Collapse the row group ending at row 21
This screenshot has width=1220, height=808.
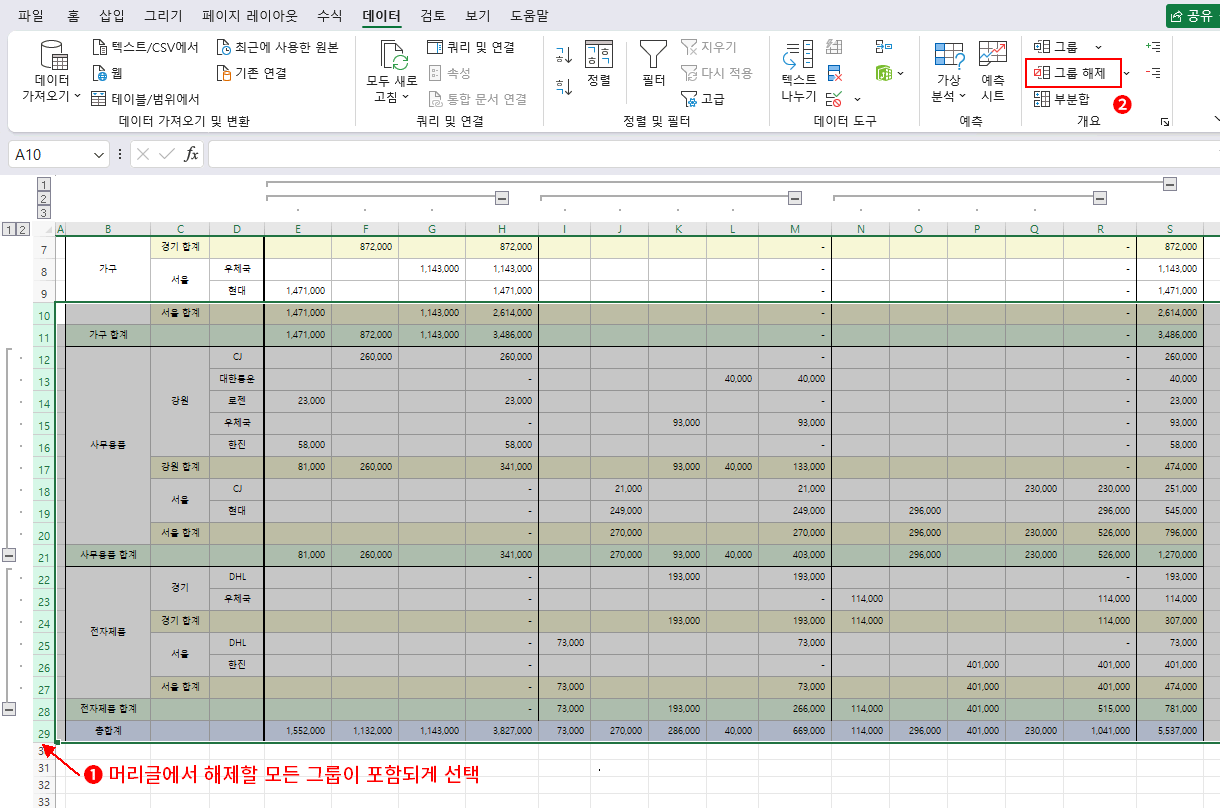[9, 554]
